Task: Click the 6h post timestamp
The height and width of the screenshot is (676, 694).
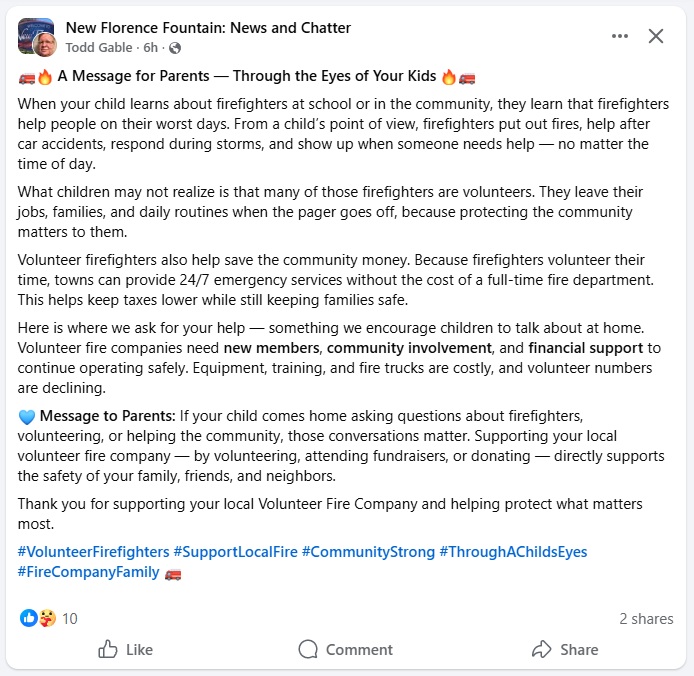Action: [x=152, y=47]
